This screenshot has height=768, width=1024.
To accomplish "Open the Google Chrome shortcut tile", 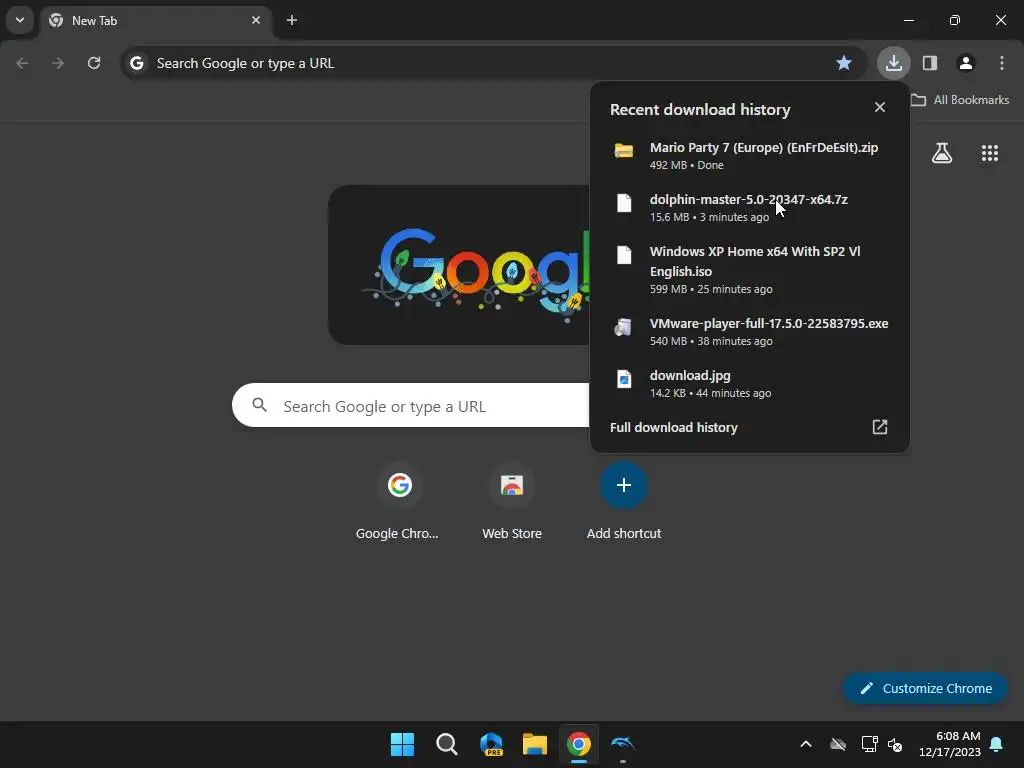I will pos(399,502).
